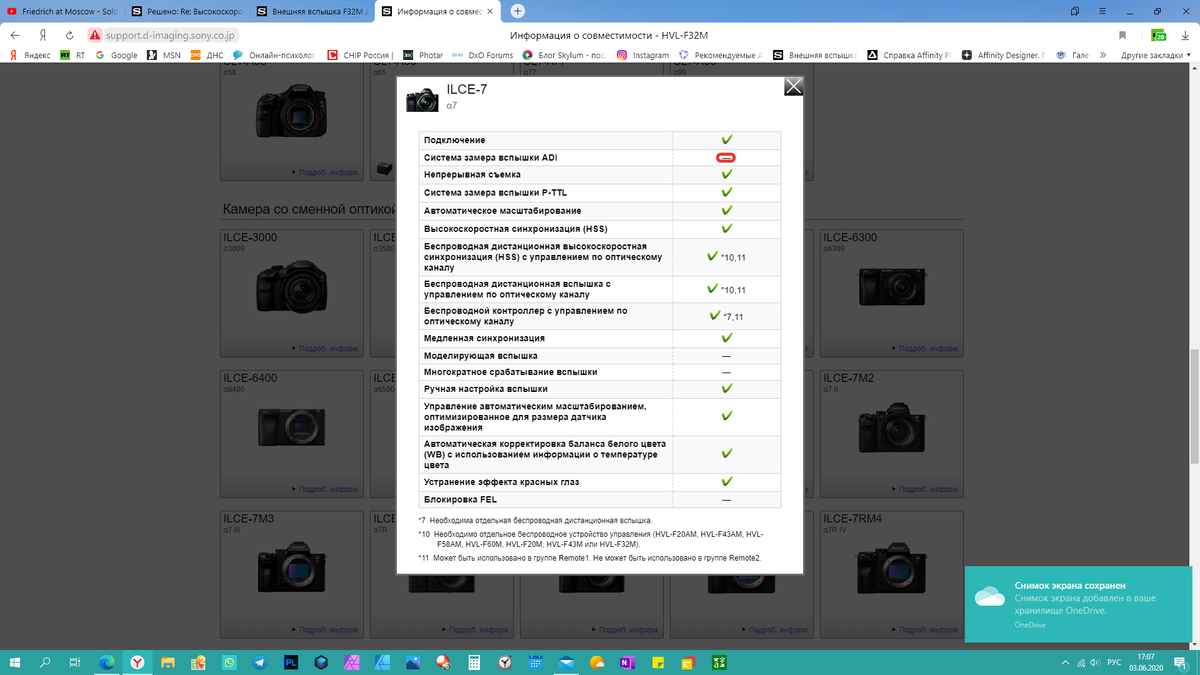Open a new browser tab
Screen dimensions: 1200x675
(x=517, y=11)
